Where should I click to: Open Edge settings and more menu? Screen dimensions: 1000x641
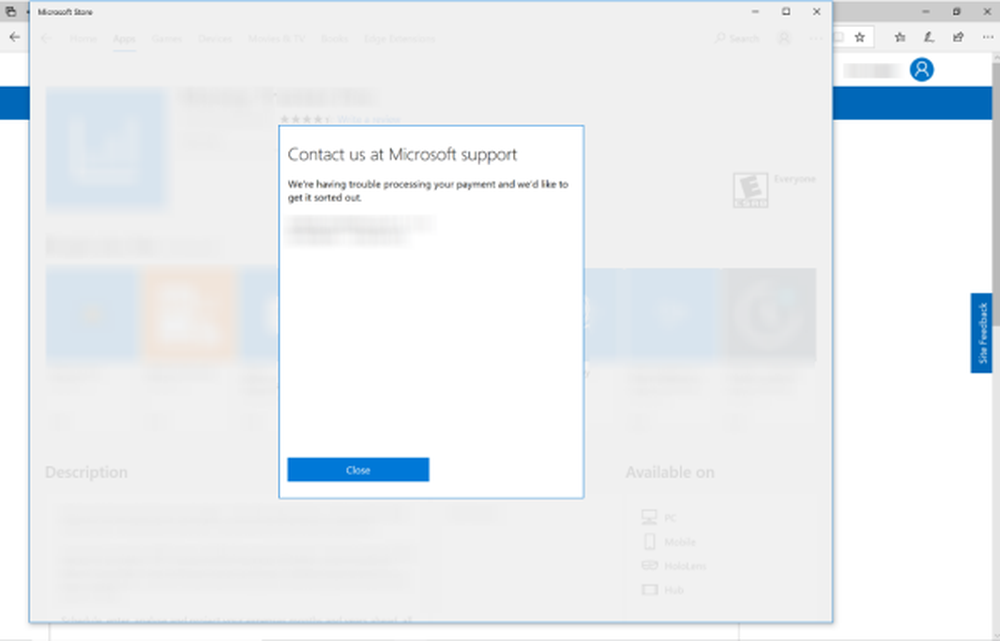click(987, 38)
